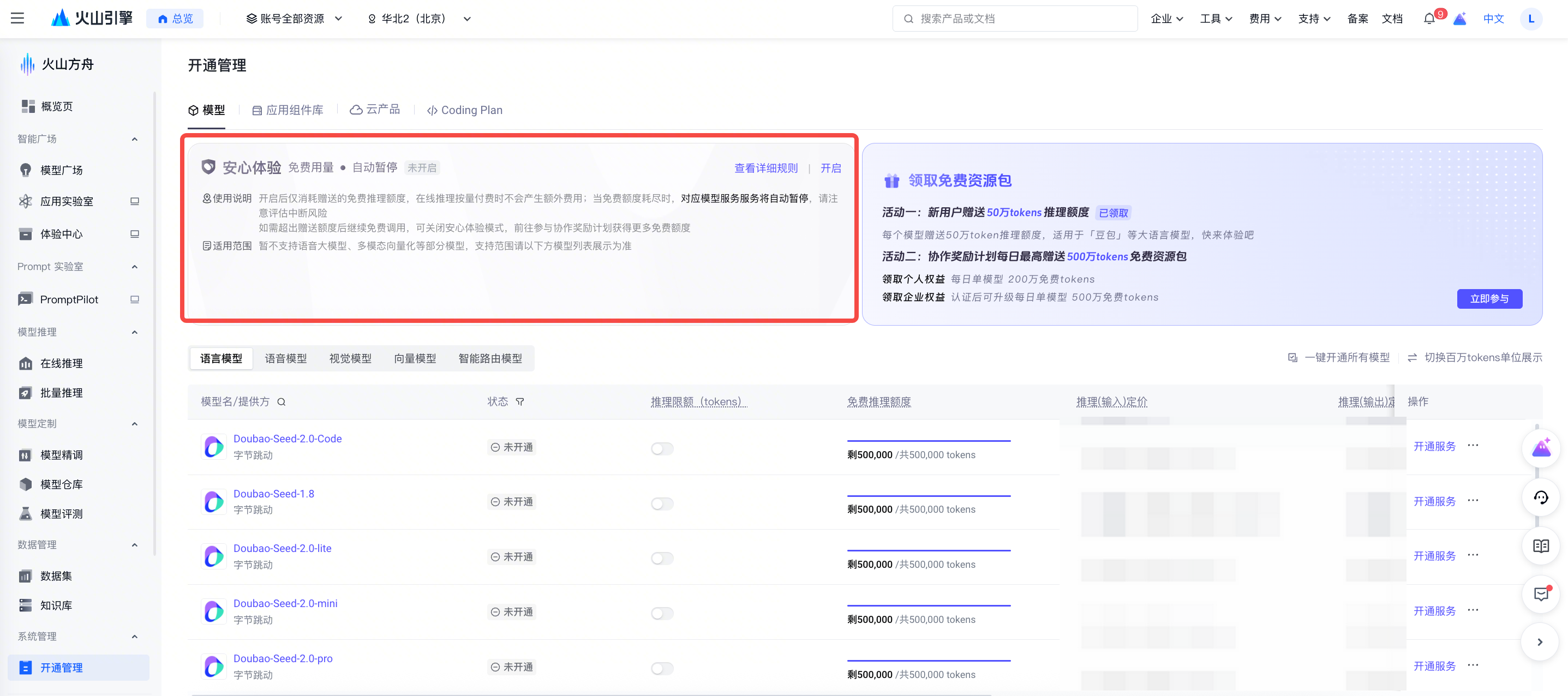Toggle inference limit for Doubao-Seed-2.0-Code
1568x696 pixels.
662,448
